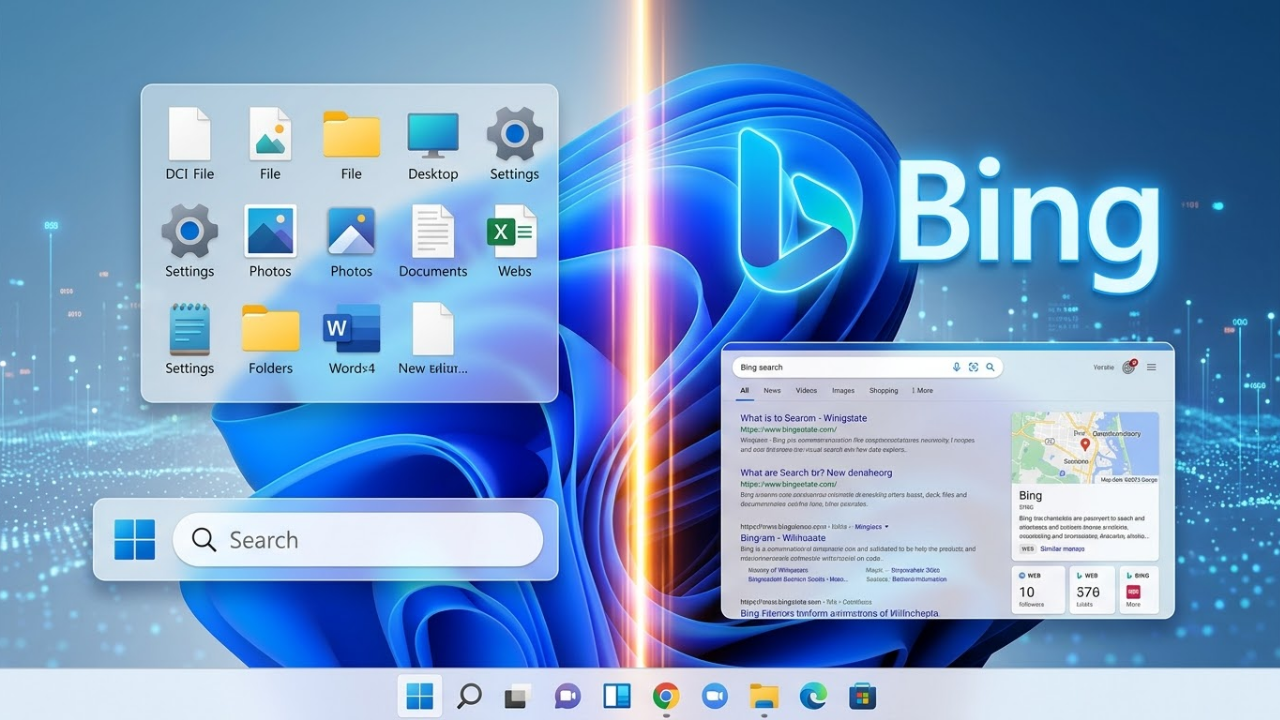Click the visual search camera icon
Viewport: 1280px width, 720px height.
(973, 367)
